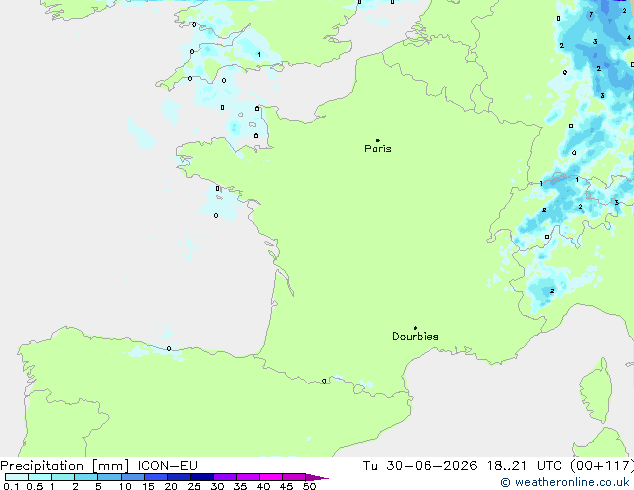Pick the 10–15 mm blue legend swatch
This screenshot has height=490, width=634.
point(132,477)
